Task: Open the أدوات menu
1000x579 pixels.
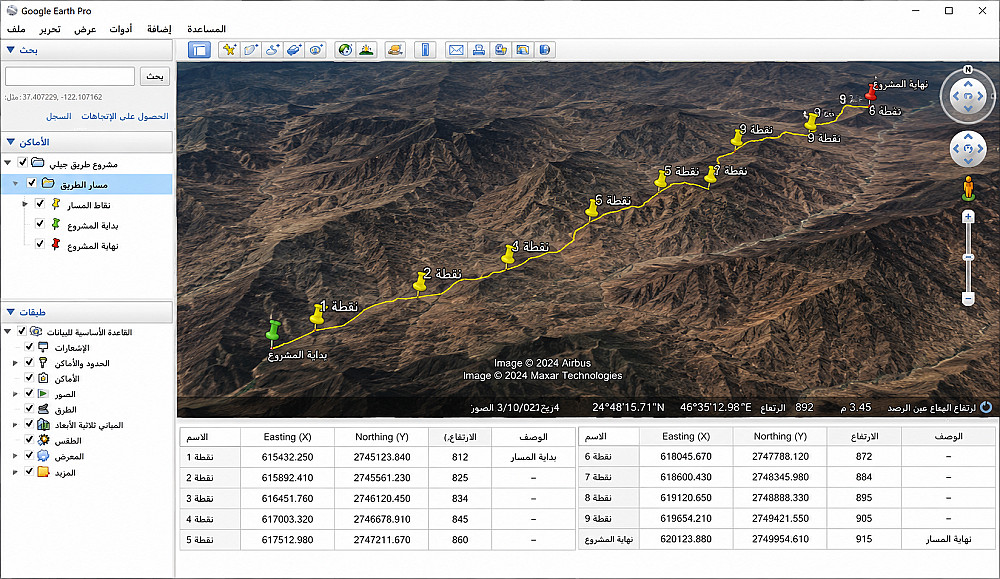Action: click(x=121, y=29)
